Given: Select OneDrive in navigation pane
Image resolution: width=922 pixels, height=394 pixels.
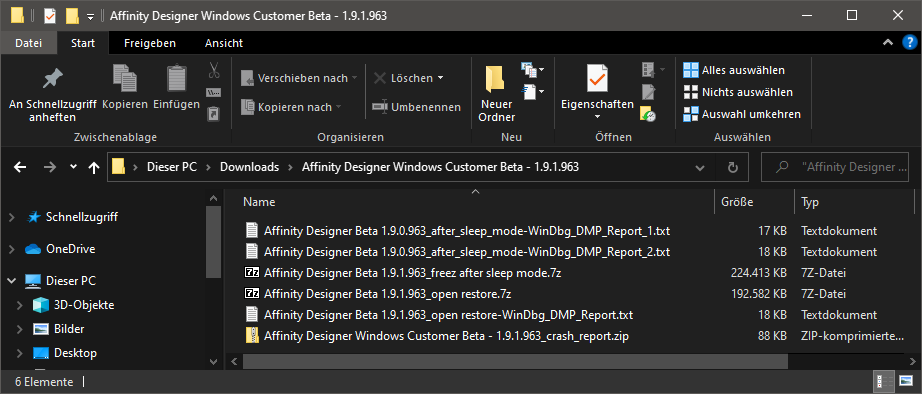Looking at the screenshot, I should tap(71, 249).
